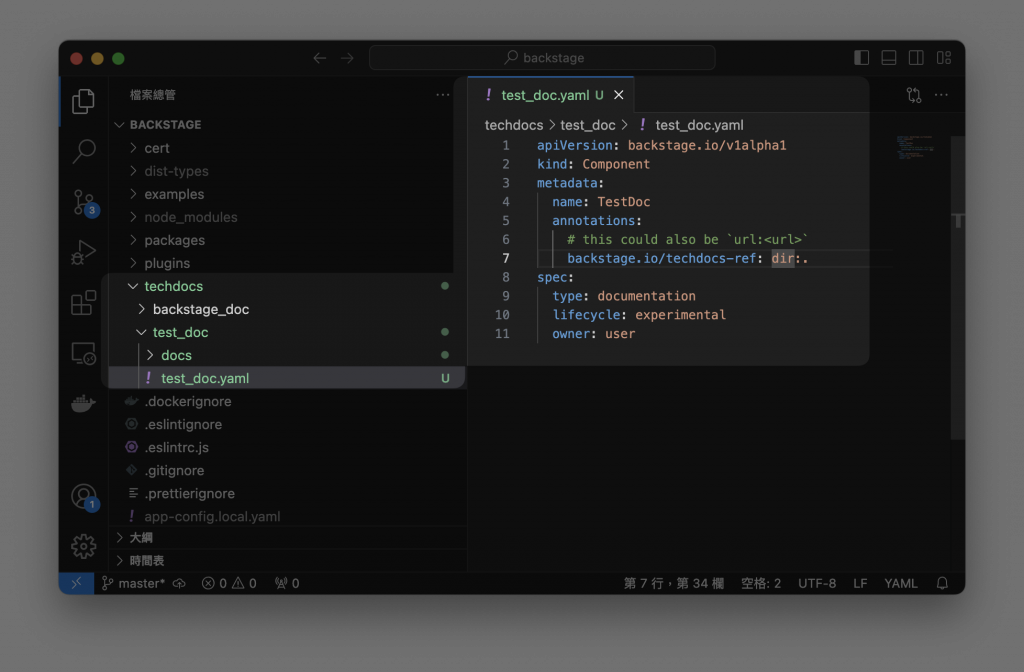Viewport: 1024px width, 672px height.
Task: Collapse the BACKSTAGE root folder
Action: click(287, 125)
